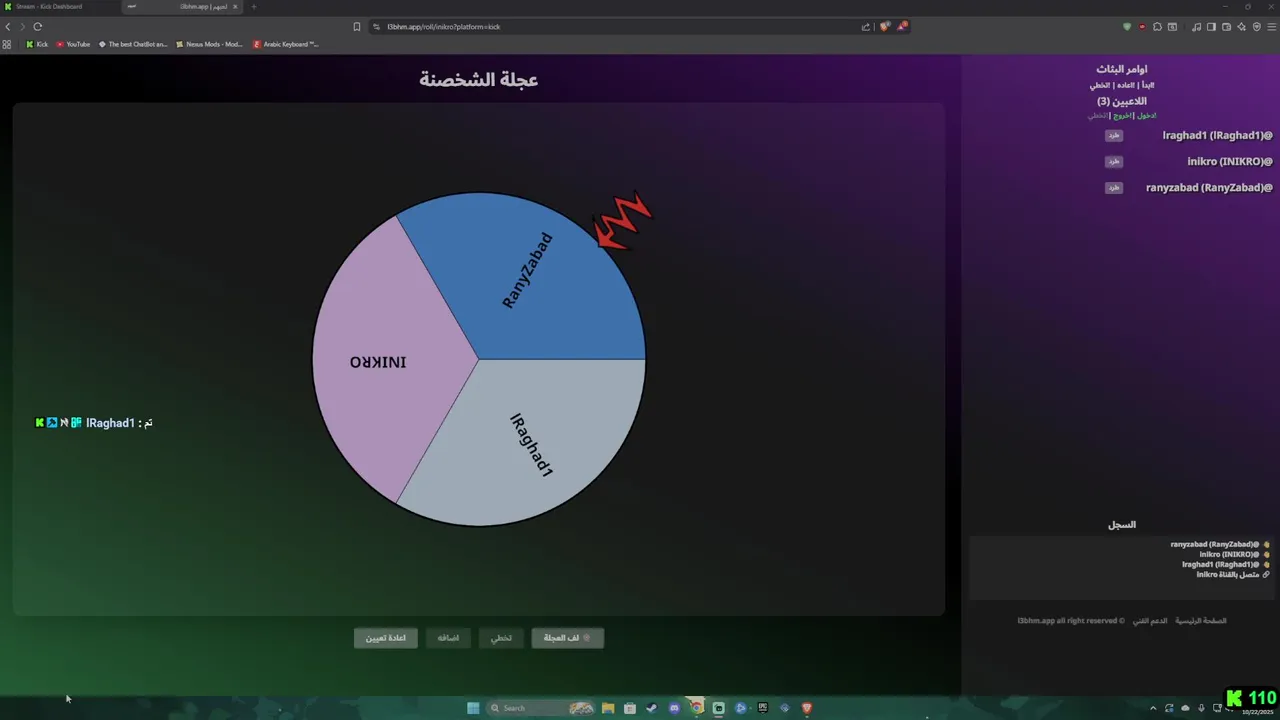Click the OneDrive cloud icon in system tray
Image resolution: width=1280 pixels, height=720 pixels.
coord(1185,708)
